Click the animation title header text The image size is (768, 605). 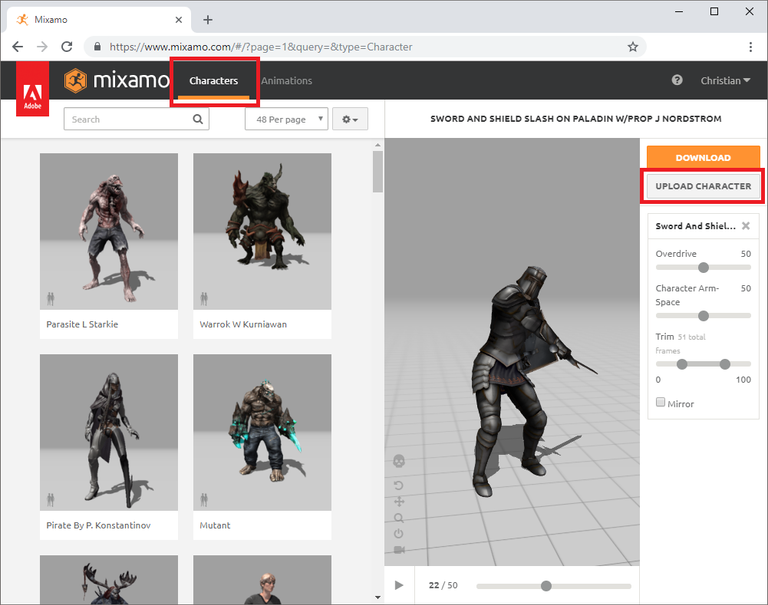point(576,119)
